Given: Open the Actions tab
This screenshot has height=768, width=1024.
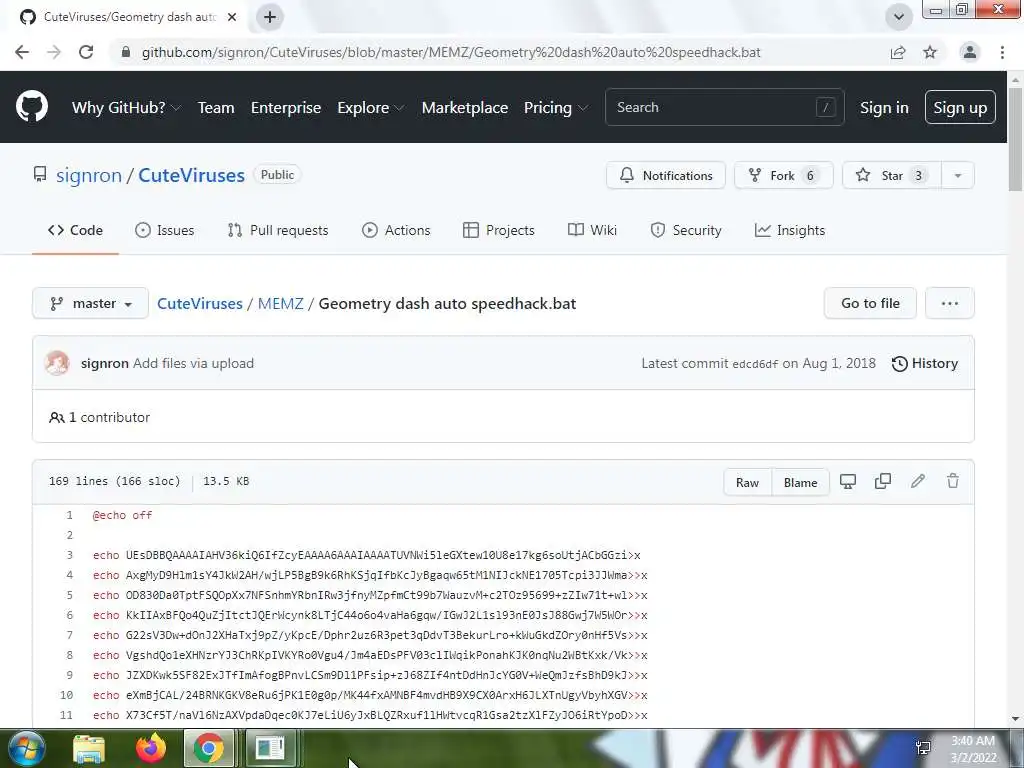Looking at the screenshot, I should pyautogui.click(x=396, y=231).
